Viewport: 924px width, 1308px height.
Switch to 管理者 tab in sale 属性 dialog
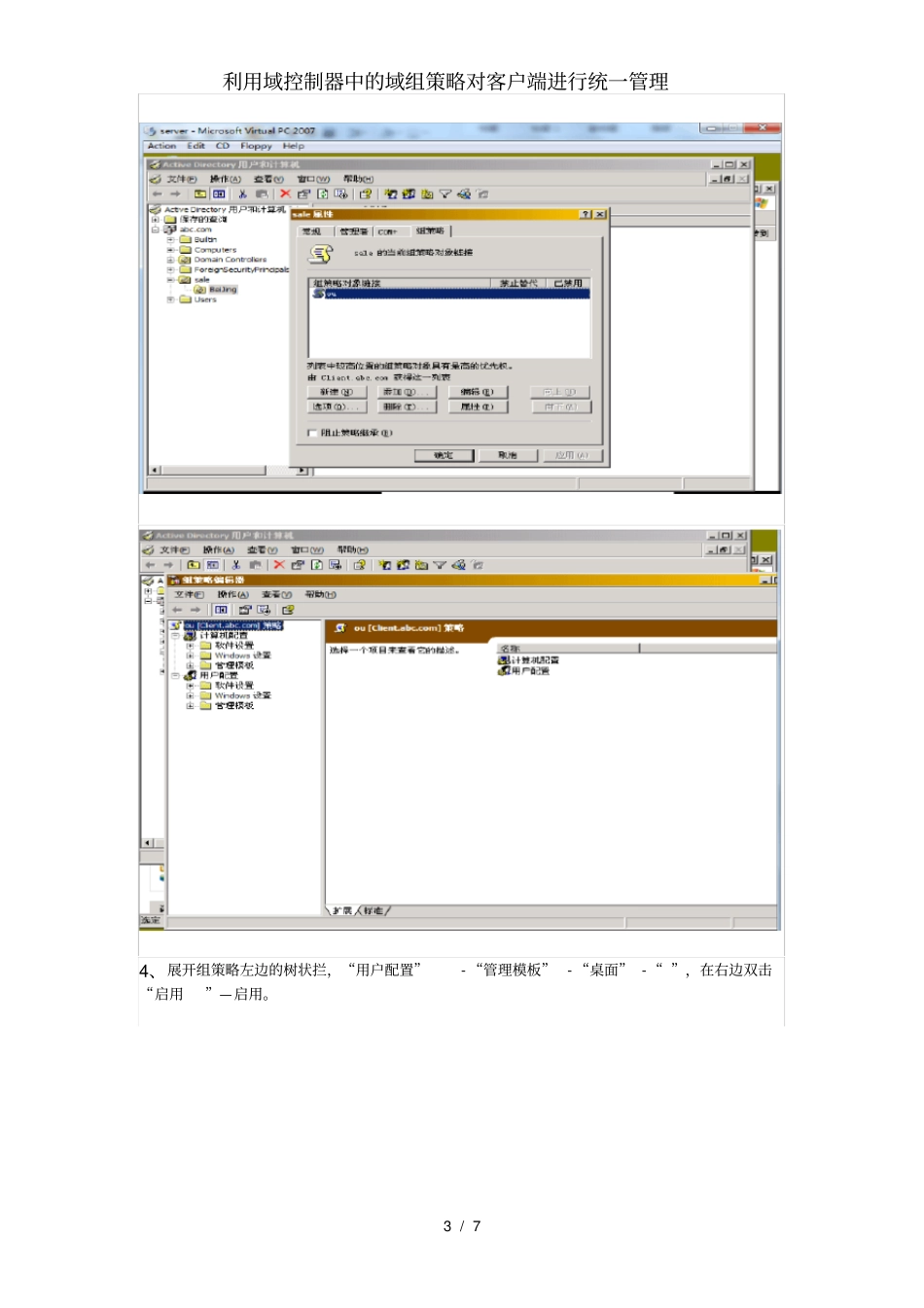click(353, 231)
